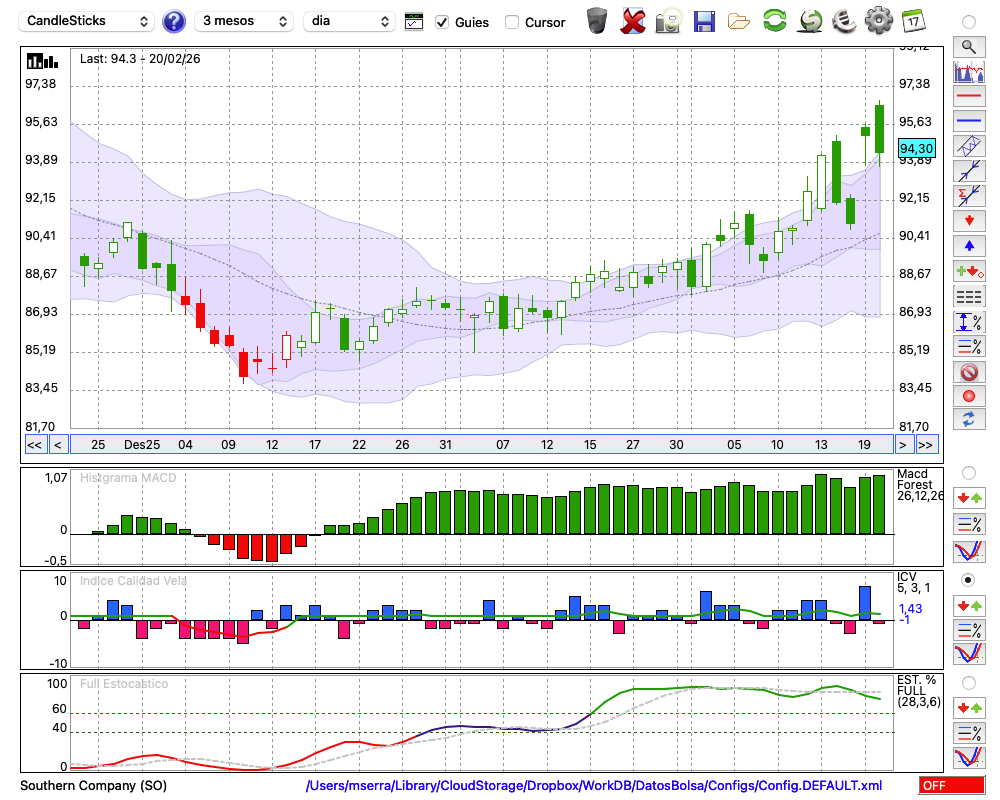Click ICV panel lines percent icon
Image resolution: width=1000 pixels, height=800 pixels.
coord(969,630)
